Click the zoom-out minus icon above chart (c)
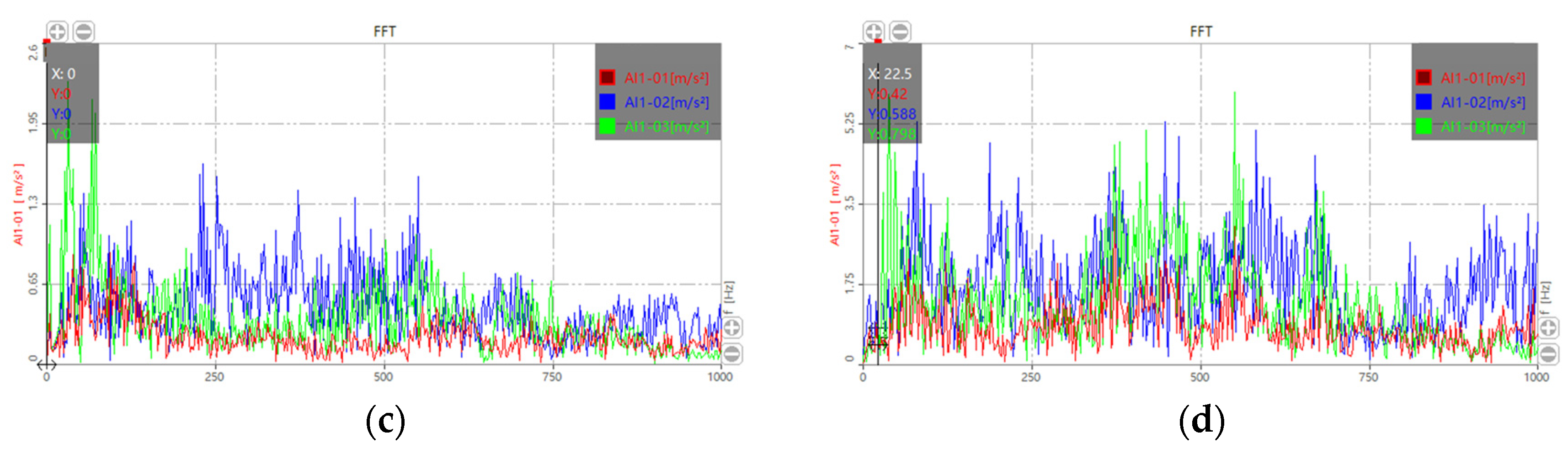Viewport: 1568px width, 449px height. click(x=84, y=31)
